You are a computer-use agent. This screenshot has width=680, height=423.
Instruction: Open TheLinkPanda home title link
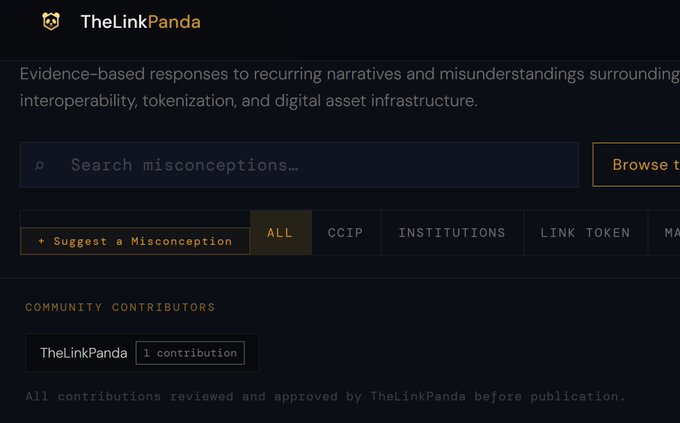tap(141, 22)
